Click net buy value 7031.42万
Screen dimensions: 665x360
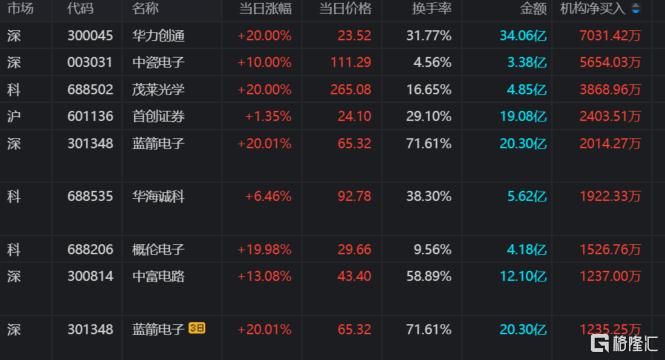[x=610, y=36]
